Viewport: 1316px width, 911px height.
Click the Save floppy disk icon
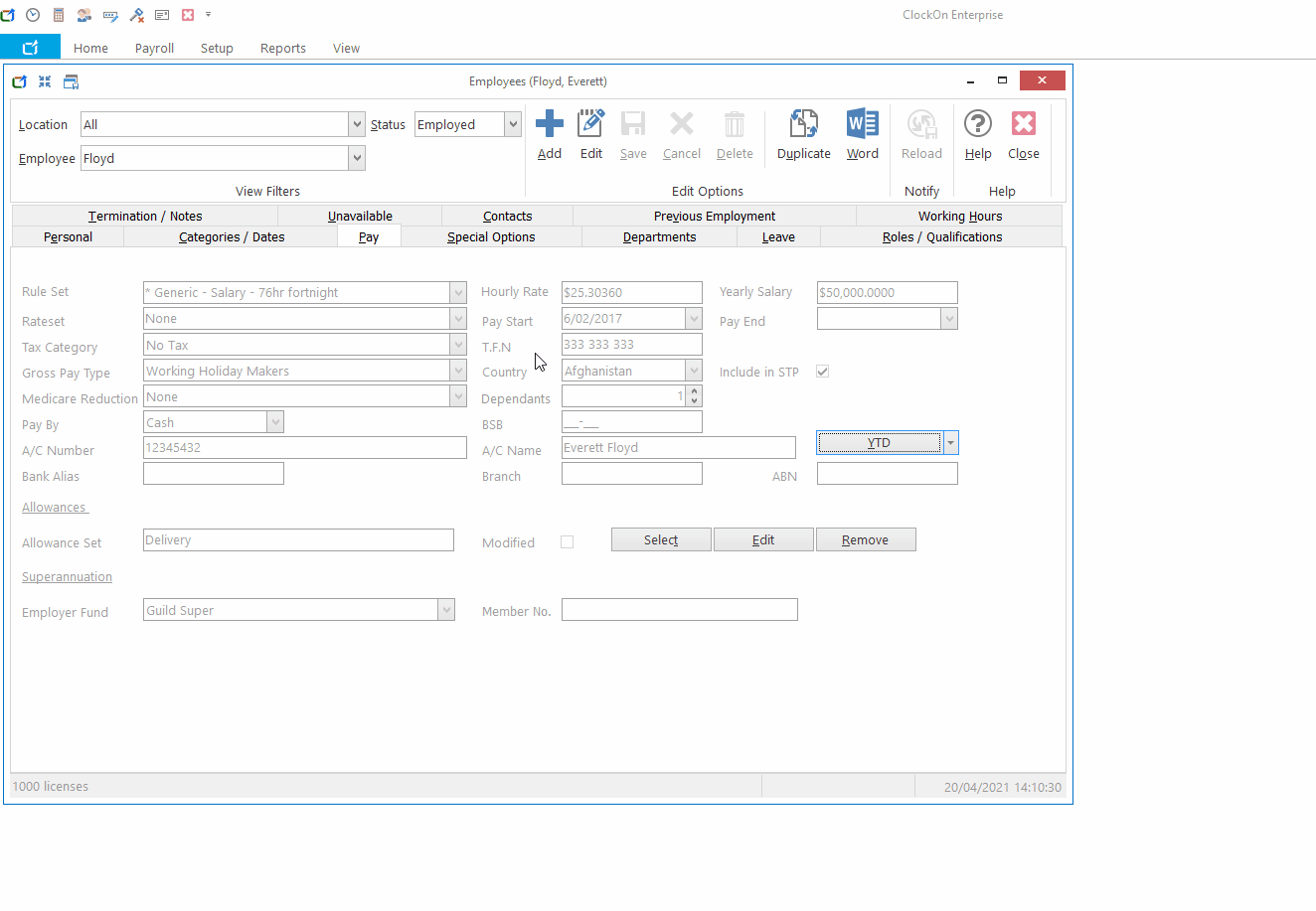click(x=633, y=124)
